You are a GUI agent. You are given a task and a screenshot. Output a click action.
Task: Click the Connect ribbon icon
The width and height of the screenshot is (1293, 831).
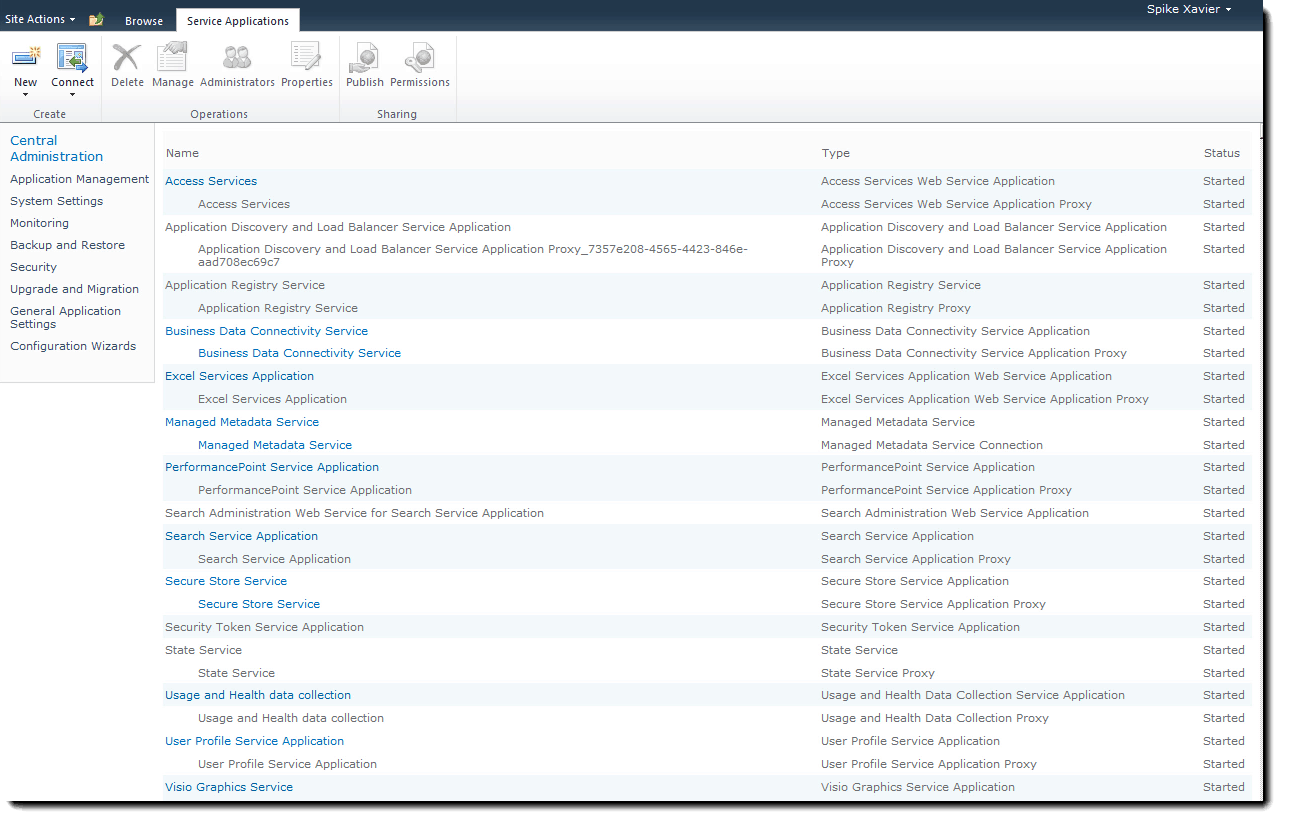(x=72, y=57)
